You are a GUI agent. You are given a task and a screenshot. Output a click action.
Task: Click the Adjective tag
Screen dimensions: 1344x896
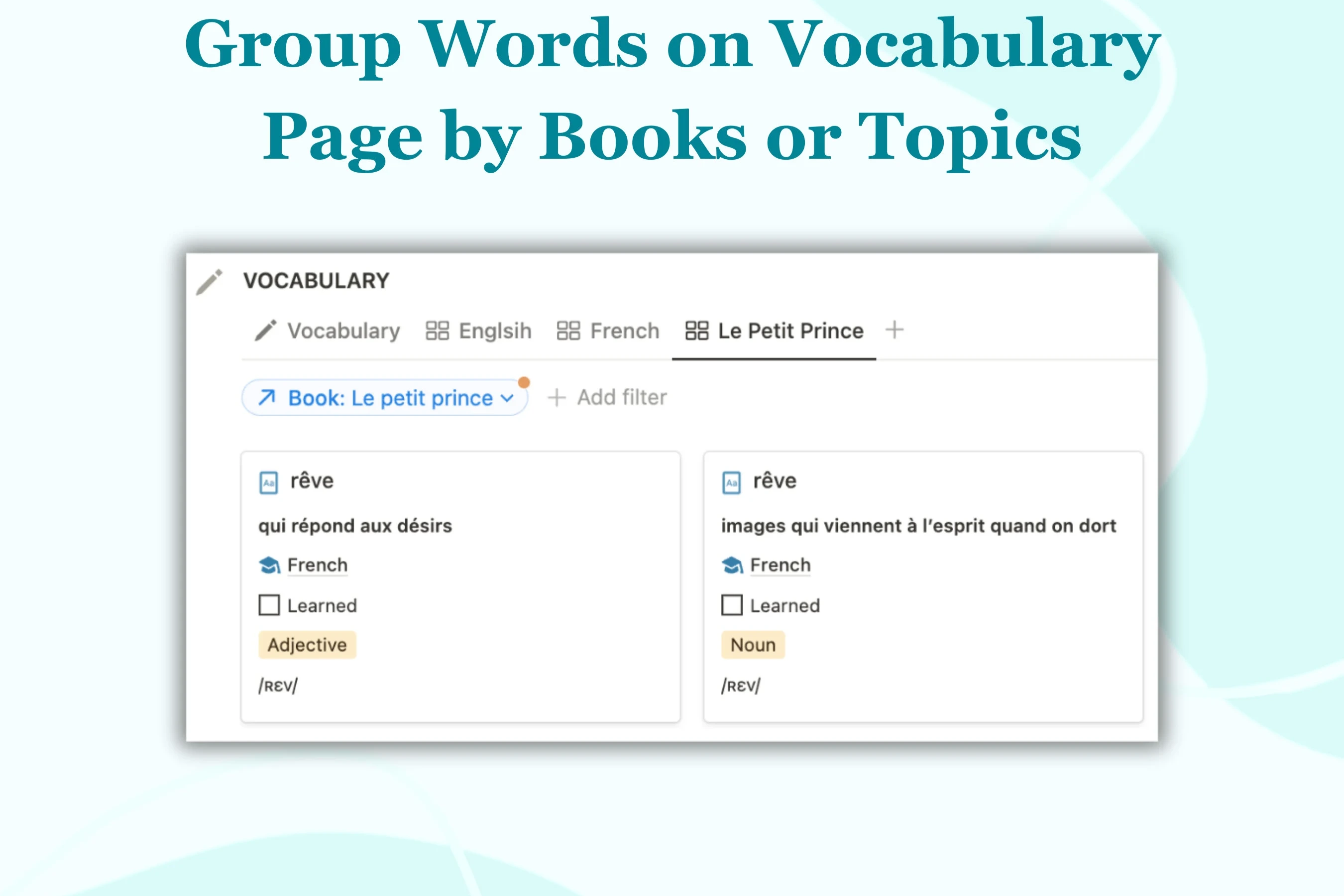pos(307,645)
